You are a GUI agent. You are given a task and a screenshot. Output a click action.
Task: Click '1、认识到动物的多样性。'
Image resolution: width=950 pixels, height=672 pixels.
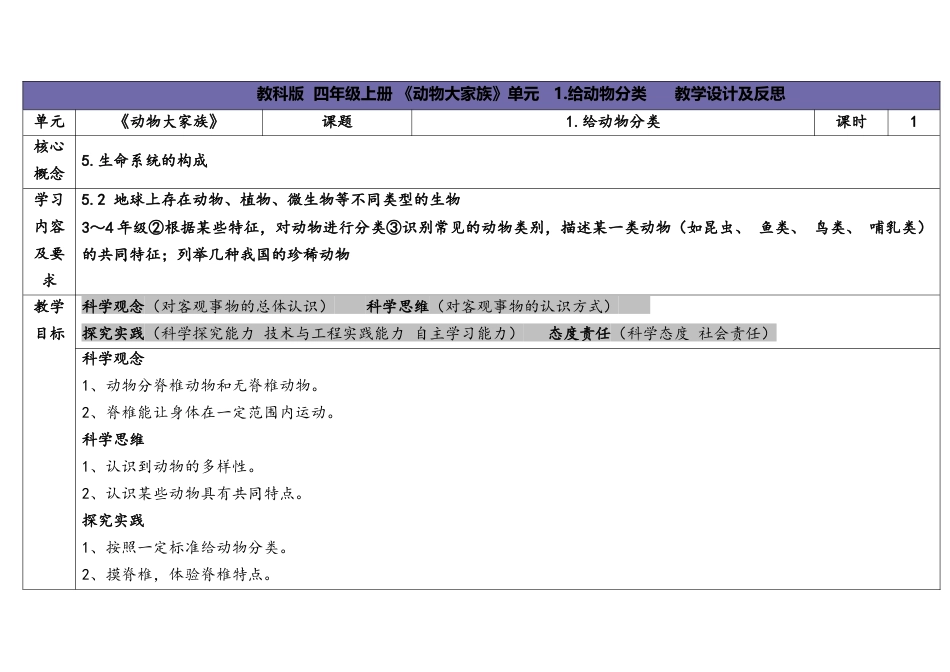[x=170, y=467]
